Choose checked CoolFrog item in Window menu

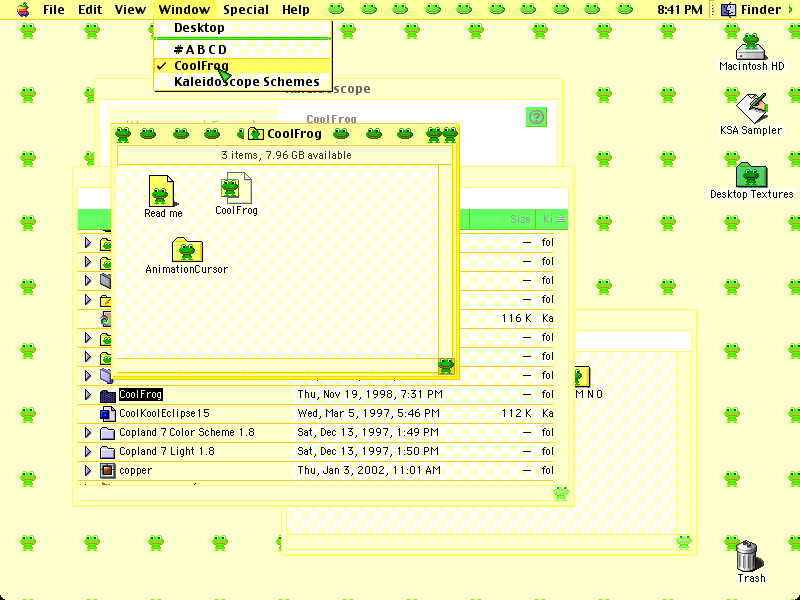click(x=243, y=66)
